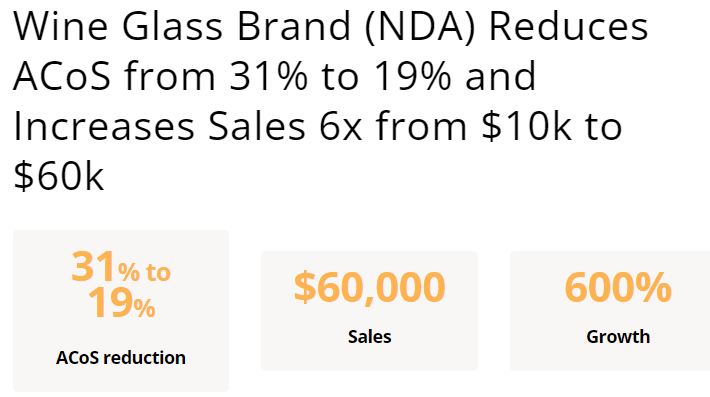Viewport: 710px width, 397px height.
Task: Click the ACoS reduction label
Action: 121,358
